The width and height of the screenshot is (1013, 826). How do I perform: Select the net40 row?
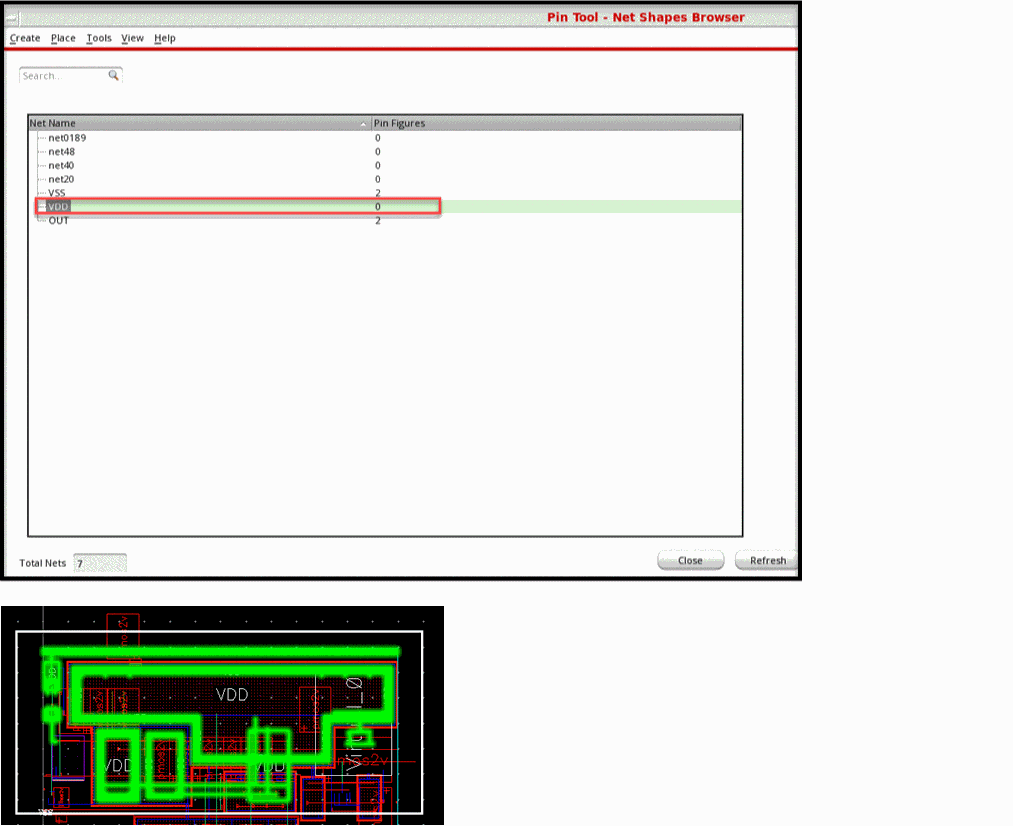pos(385,165)
